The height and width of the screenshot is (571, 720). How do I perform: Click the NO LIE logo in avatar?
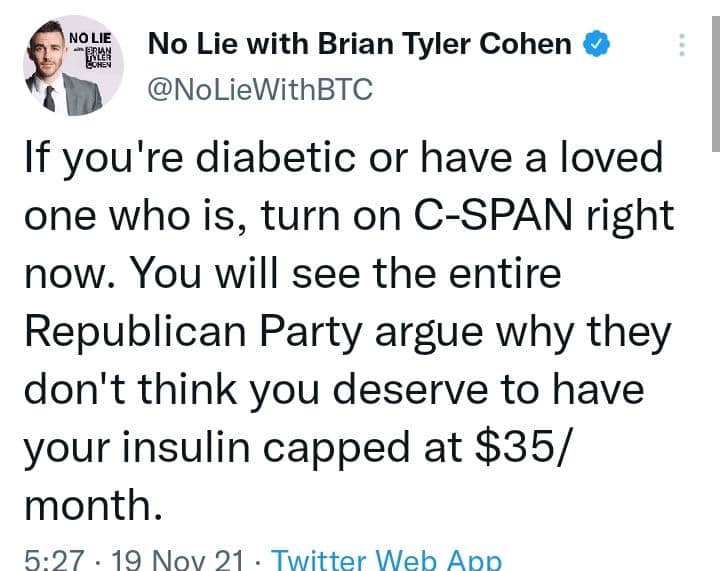[91, 50]
